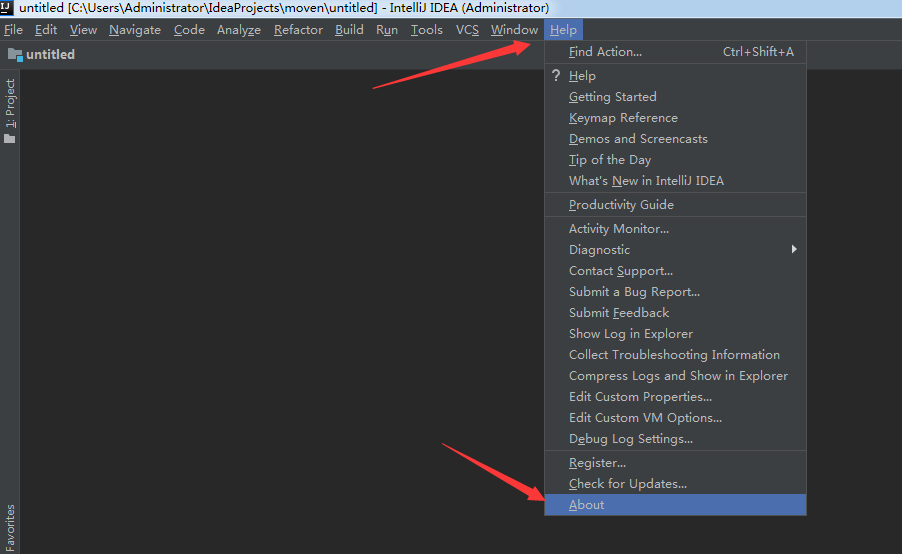Open the View menu

pos(83,30)
